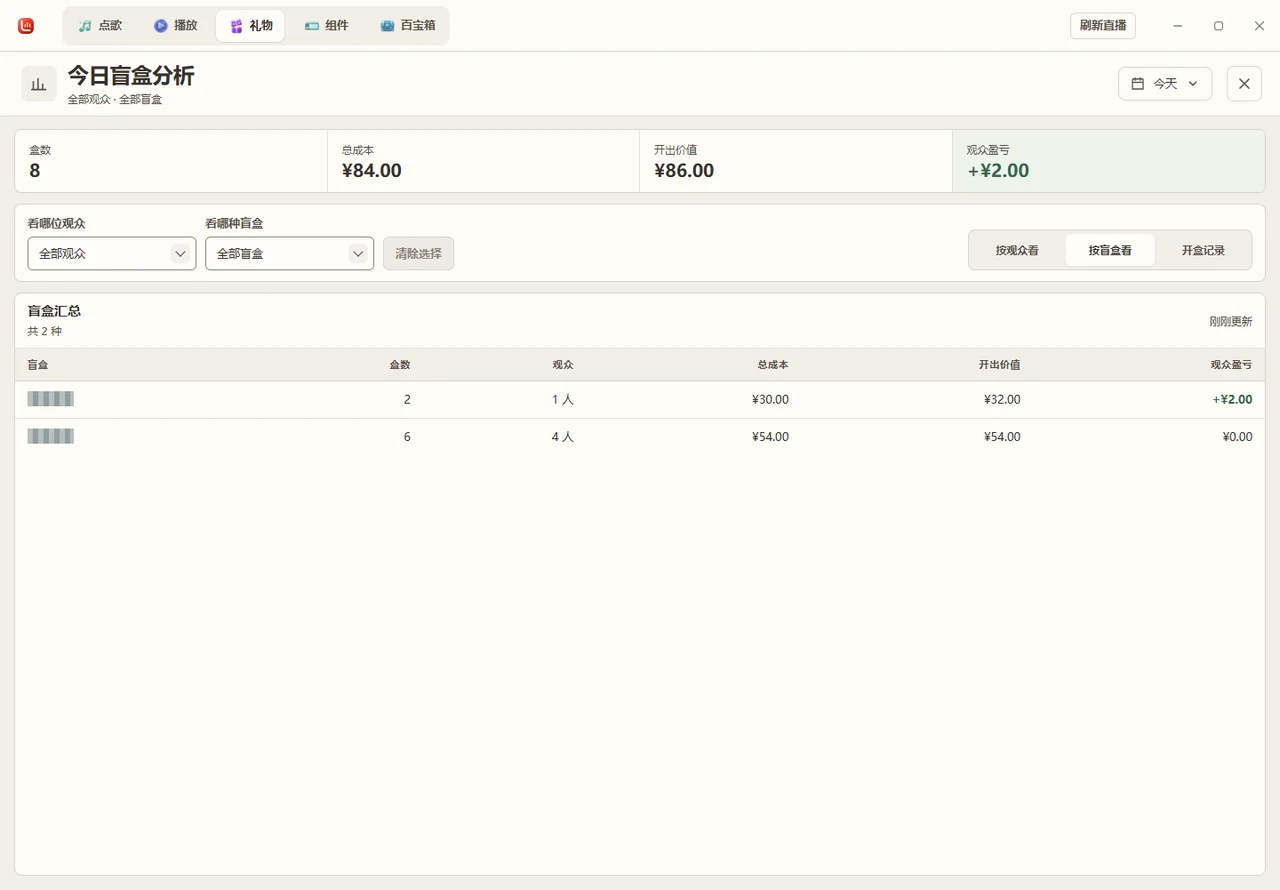Open the 今天 date range dropdown
Viewport: 1280px width, 890px height.
click(x=1165, y=84)
